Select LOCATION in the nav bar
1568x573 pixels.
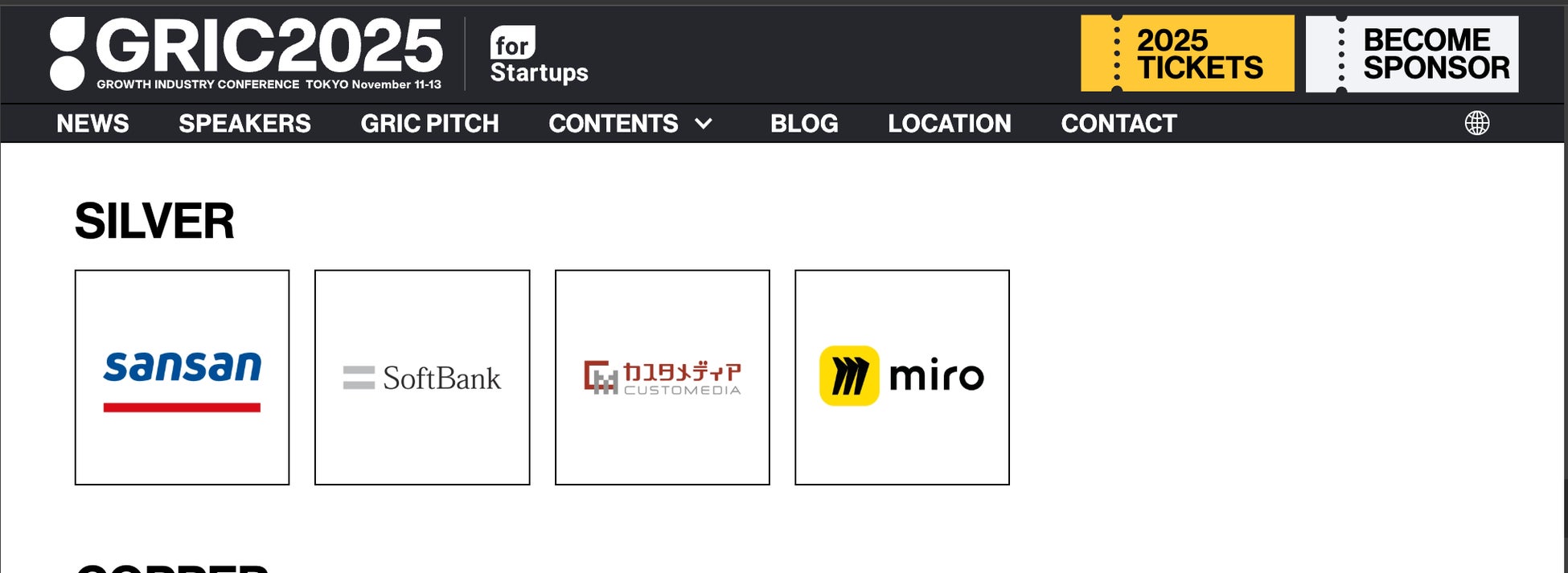click(x=950, y=124)
